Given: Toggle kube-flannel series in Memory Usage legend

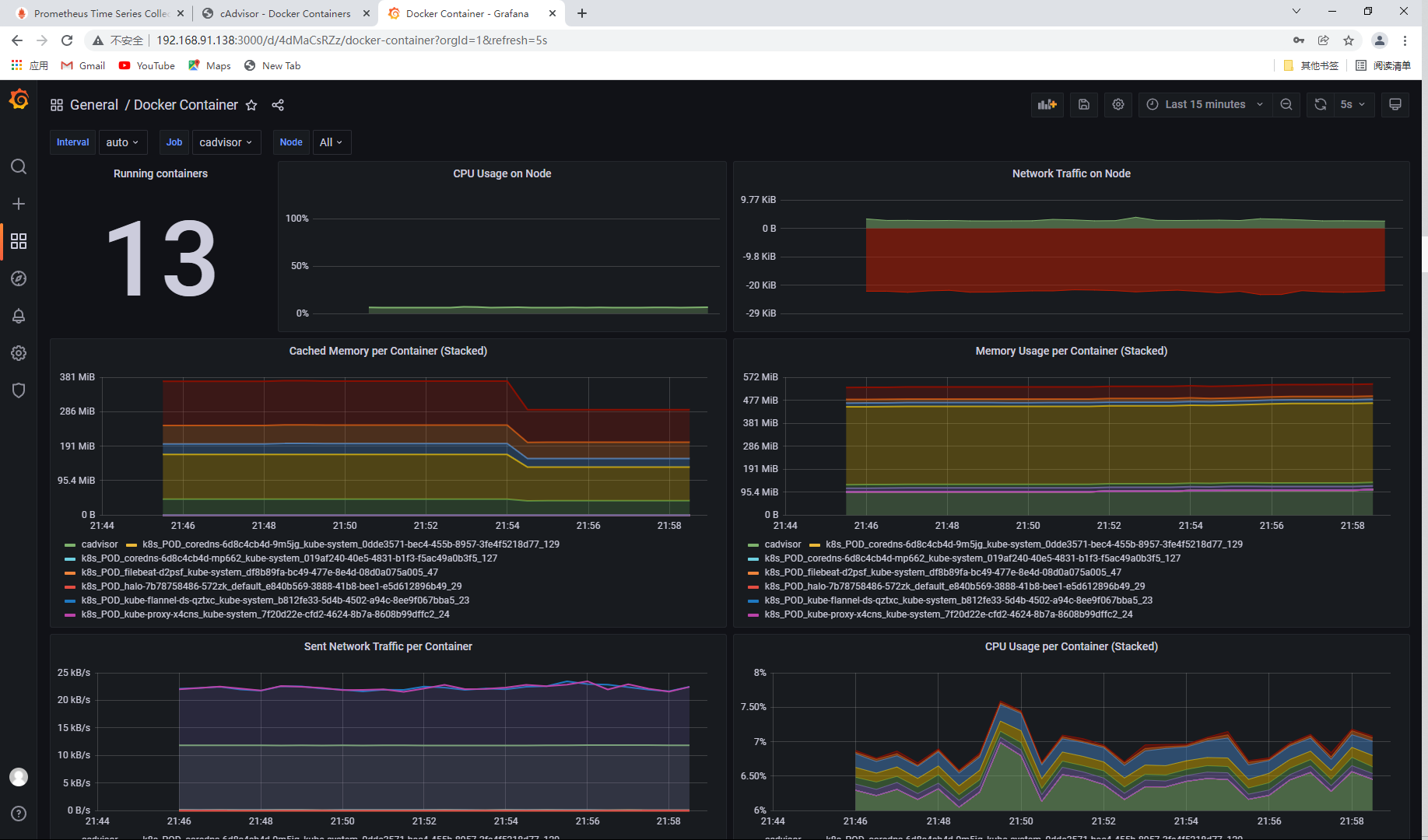Looking at the screenshot, I should click(959, 600).
